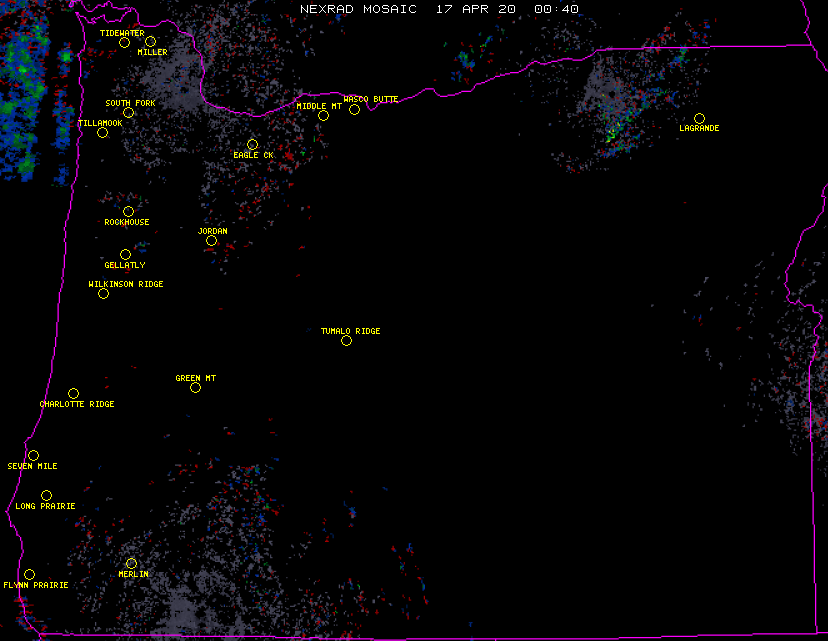Screen dimensions: 828x641
Task: Select the Tumalo Ridge circle marker
Action: click(347, 341)
